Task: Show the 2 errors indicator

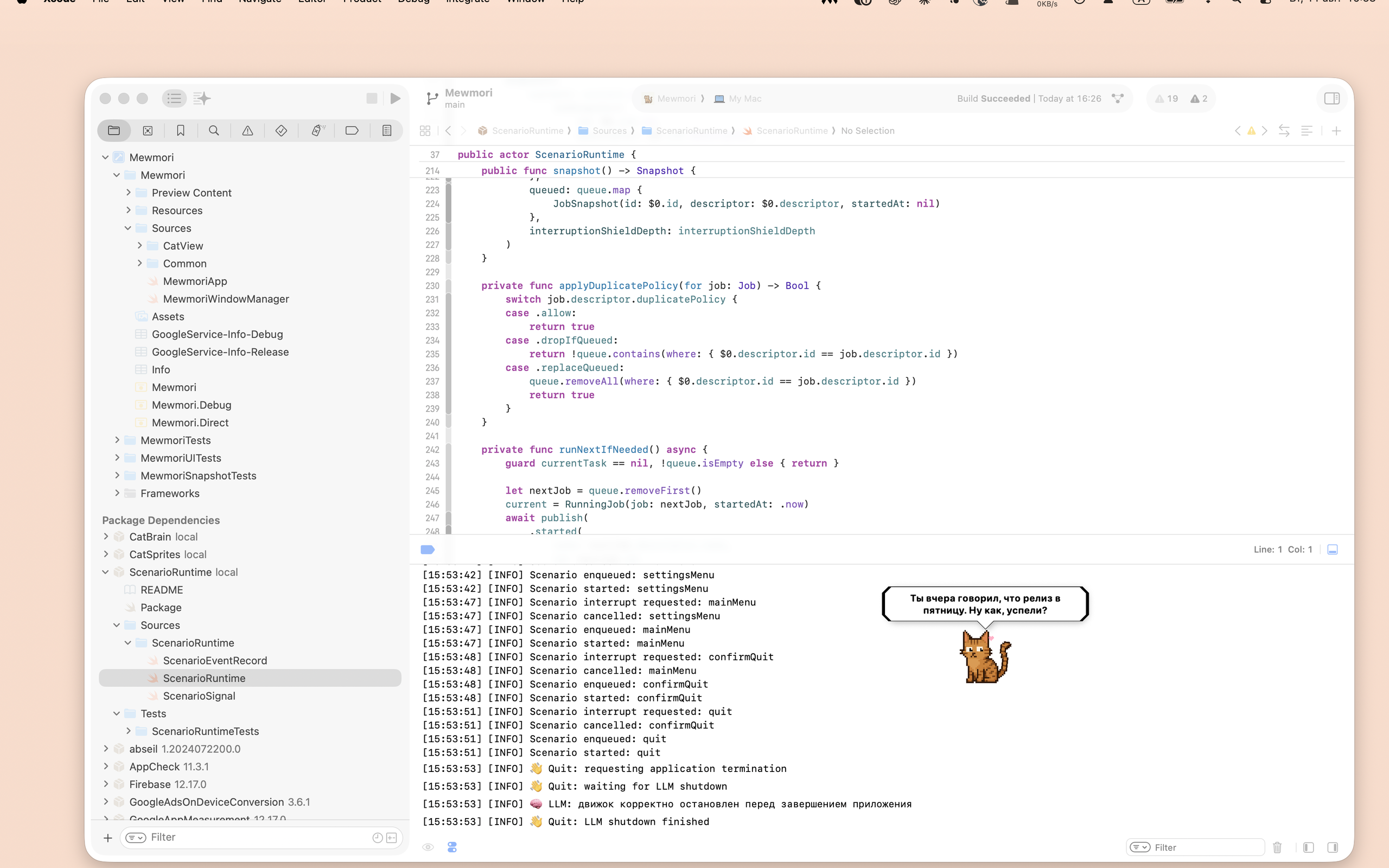Action: (1199, 99)
